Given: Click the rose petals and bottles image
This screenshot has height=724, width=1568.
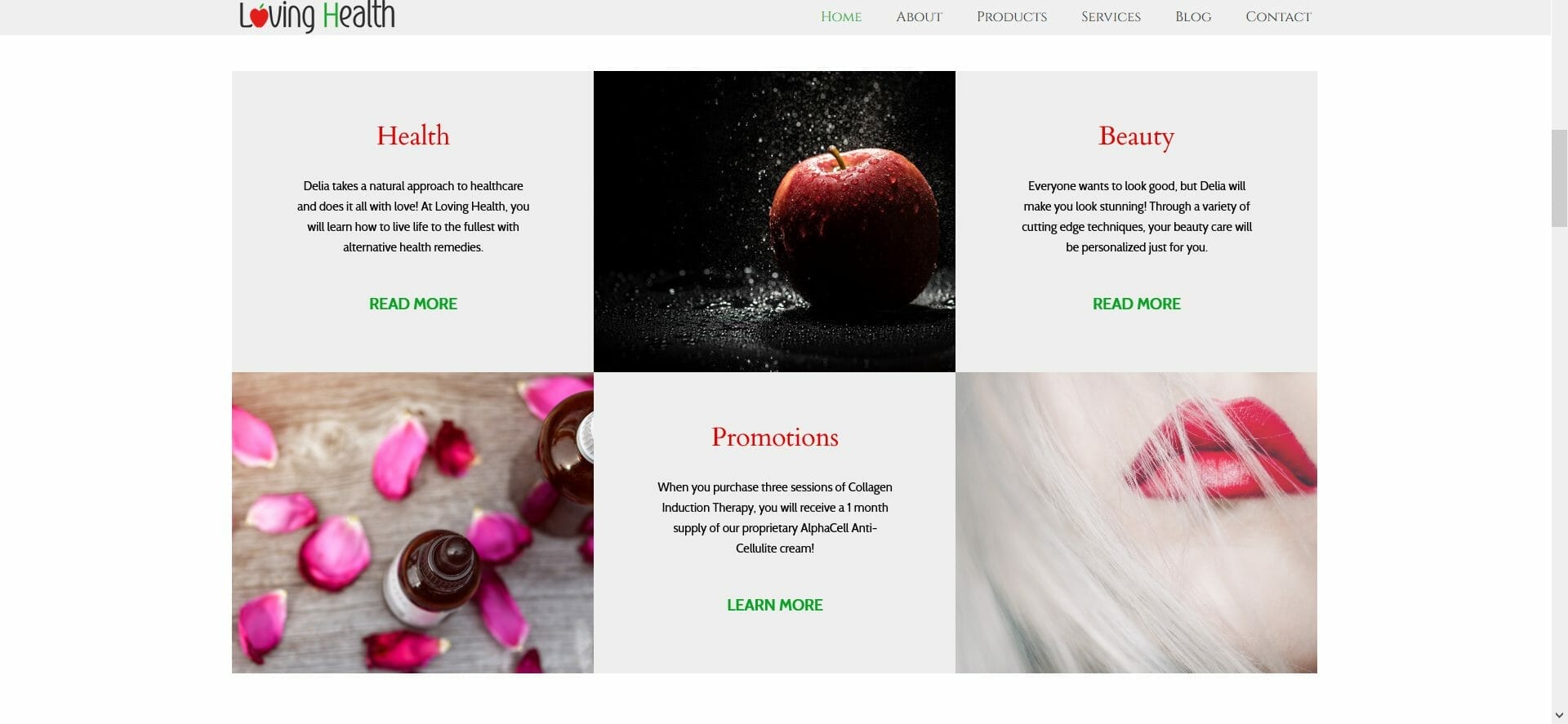Looking at the screenshot, I should (x=412, y=522).
